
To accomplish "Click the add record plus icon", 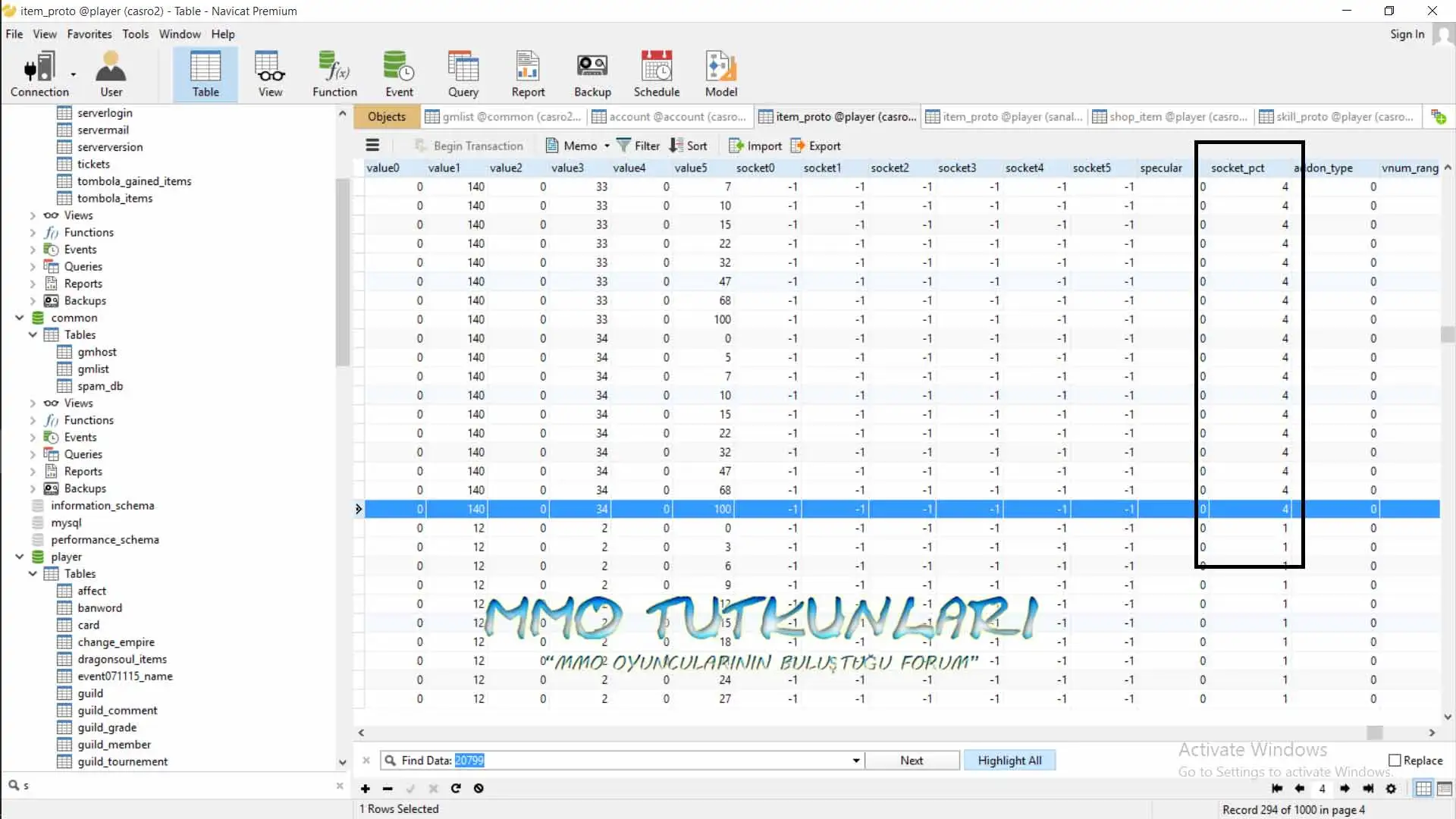I will pos(365,789).
